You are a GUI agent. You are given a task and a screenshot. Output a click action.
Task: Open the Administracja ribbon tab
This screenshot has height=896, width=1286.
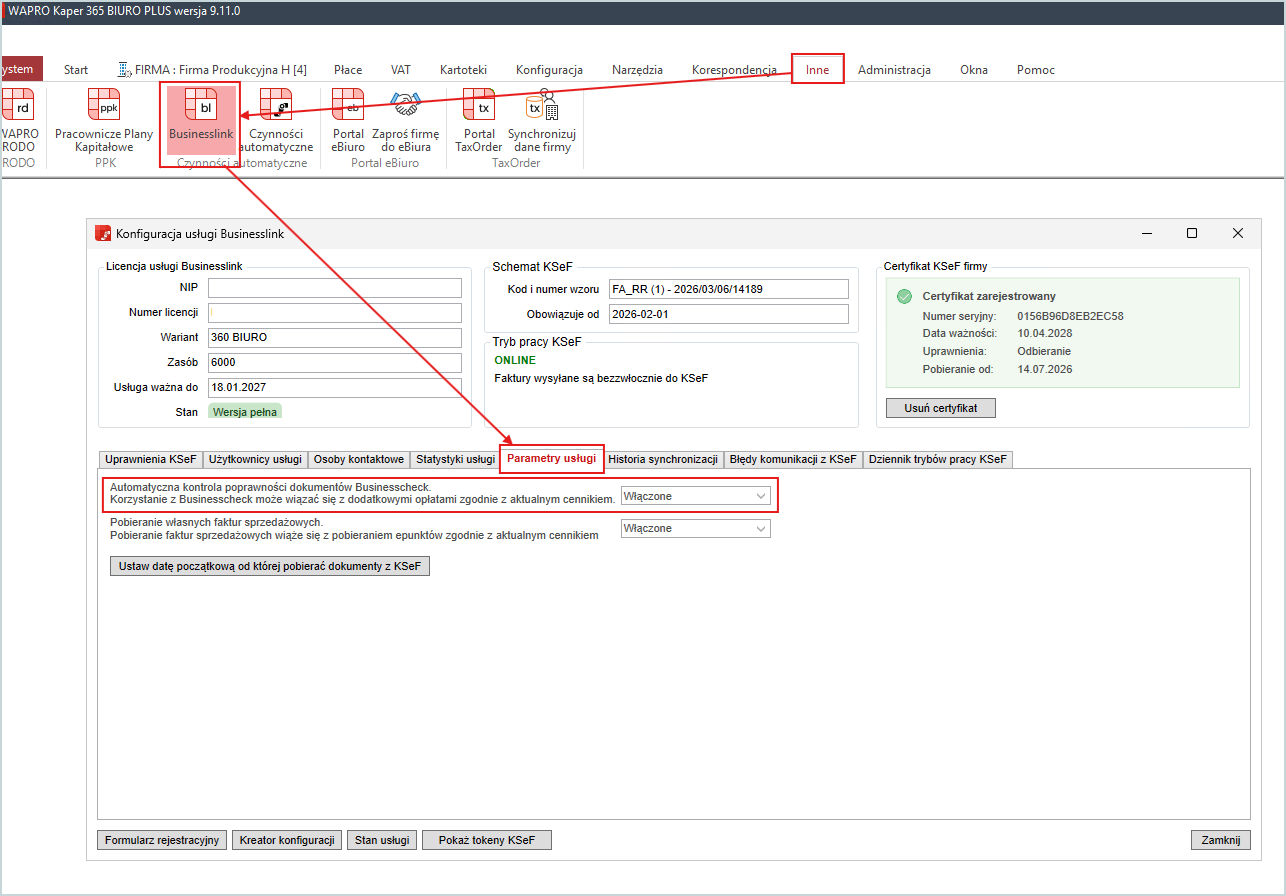pyautogui.click(x=894, y=69)
